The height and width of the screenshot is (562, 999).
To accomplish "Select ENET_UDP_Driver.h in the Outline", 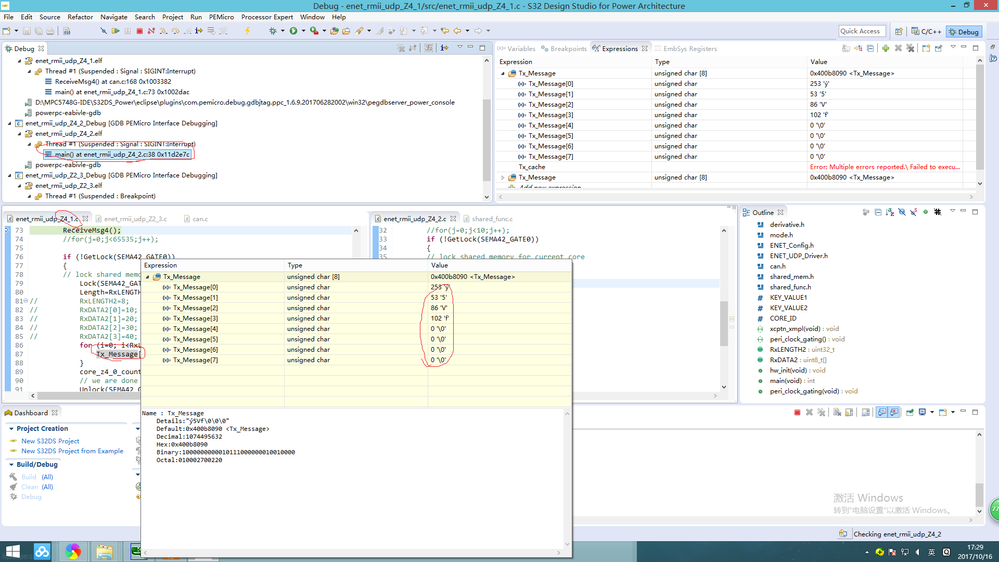I will pyautogui.click(x=798, y=256).
